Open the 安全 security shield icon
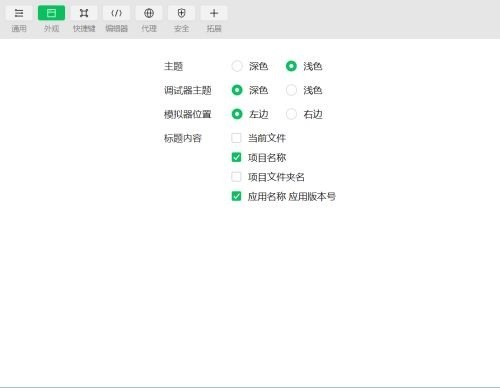Screen dimensions: 500x388 pyautogui.click(x=181, y=13)
